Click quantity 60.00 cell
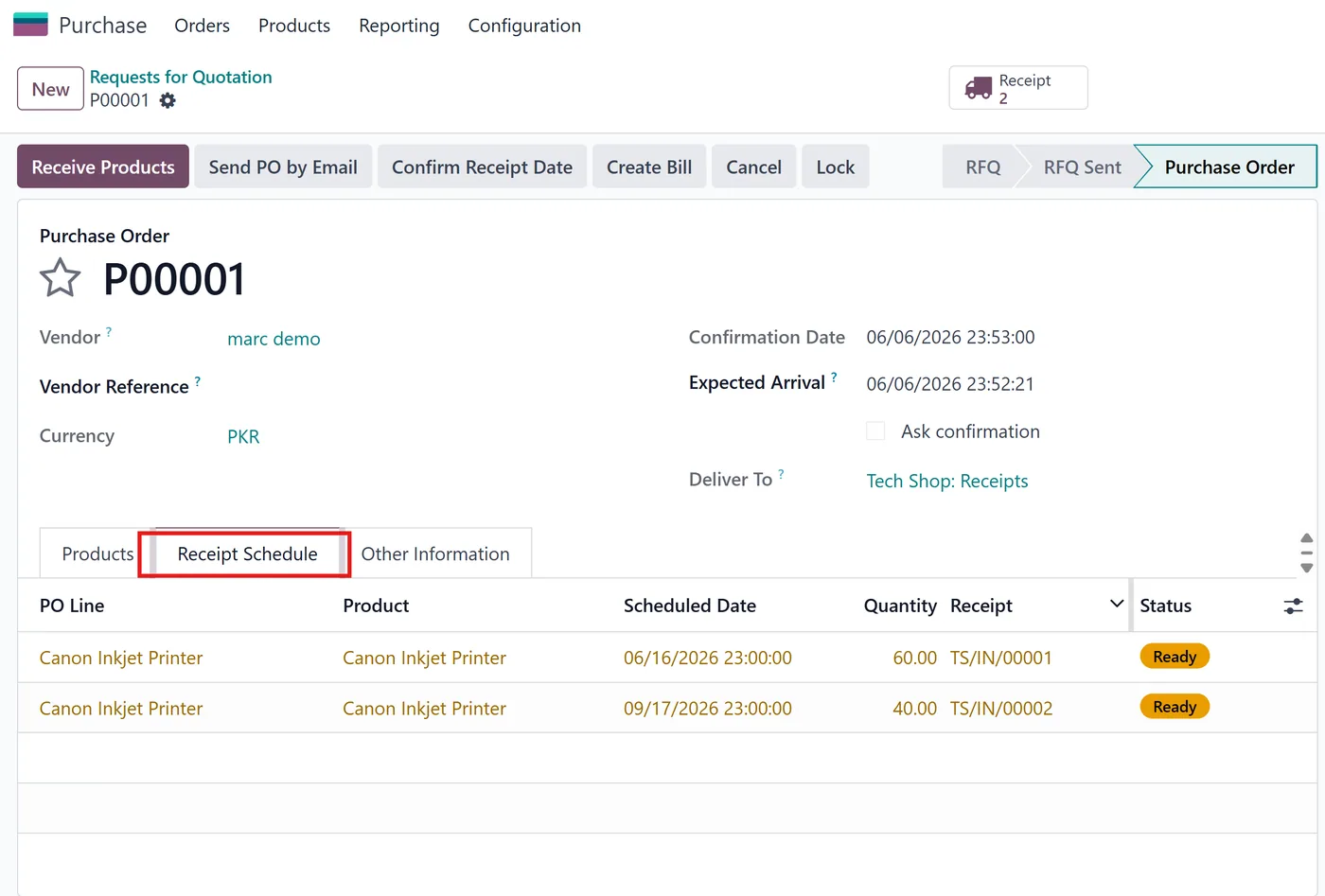Image resolution: width=1325 pixels, height=896 pixels. click(x=914, y=658)
